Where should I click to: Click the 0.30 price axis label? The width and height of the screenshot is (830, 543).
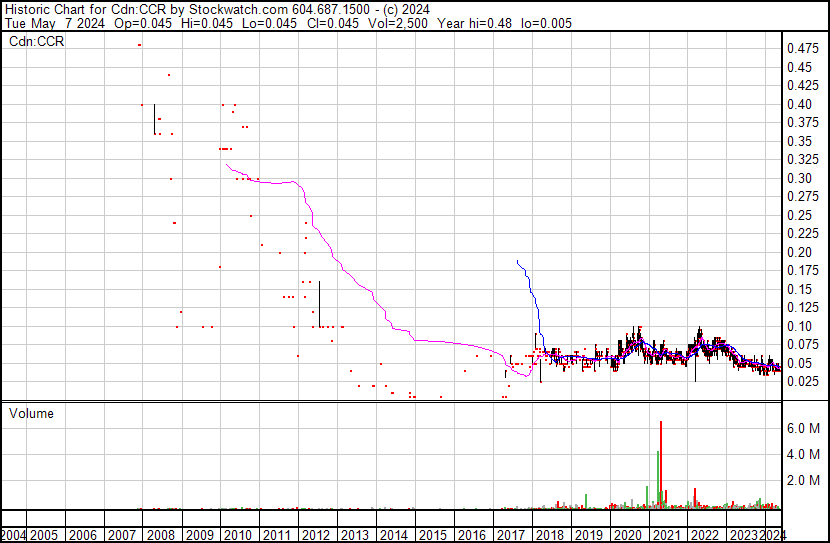[x=799, y=178]
